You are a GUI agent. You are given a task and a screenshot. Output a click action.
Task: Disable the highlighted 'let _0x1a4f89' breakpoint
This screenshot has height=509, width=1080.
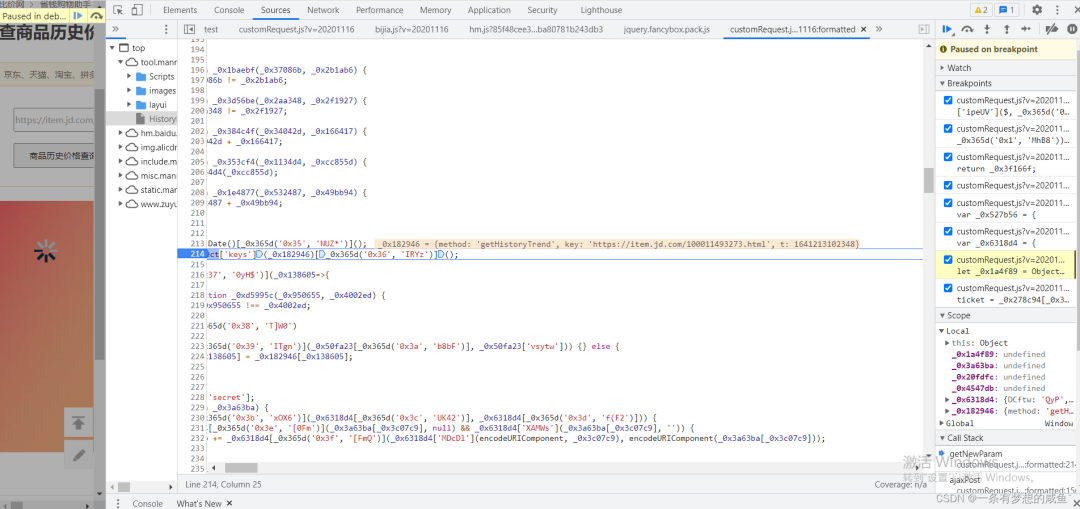[948, 259]
